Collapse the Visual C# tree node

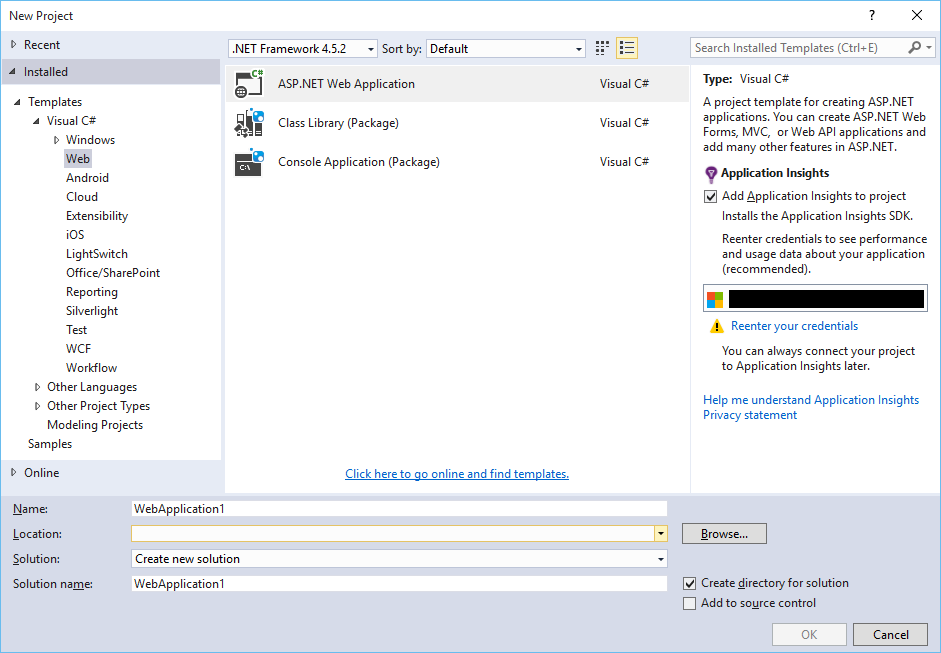pyautogui.click(x=37, y=121)
